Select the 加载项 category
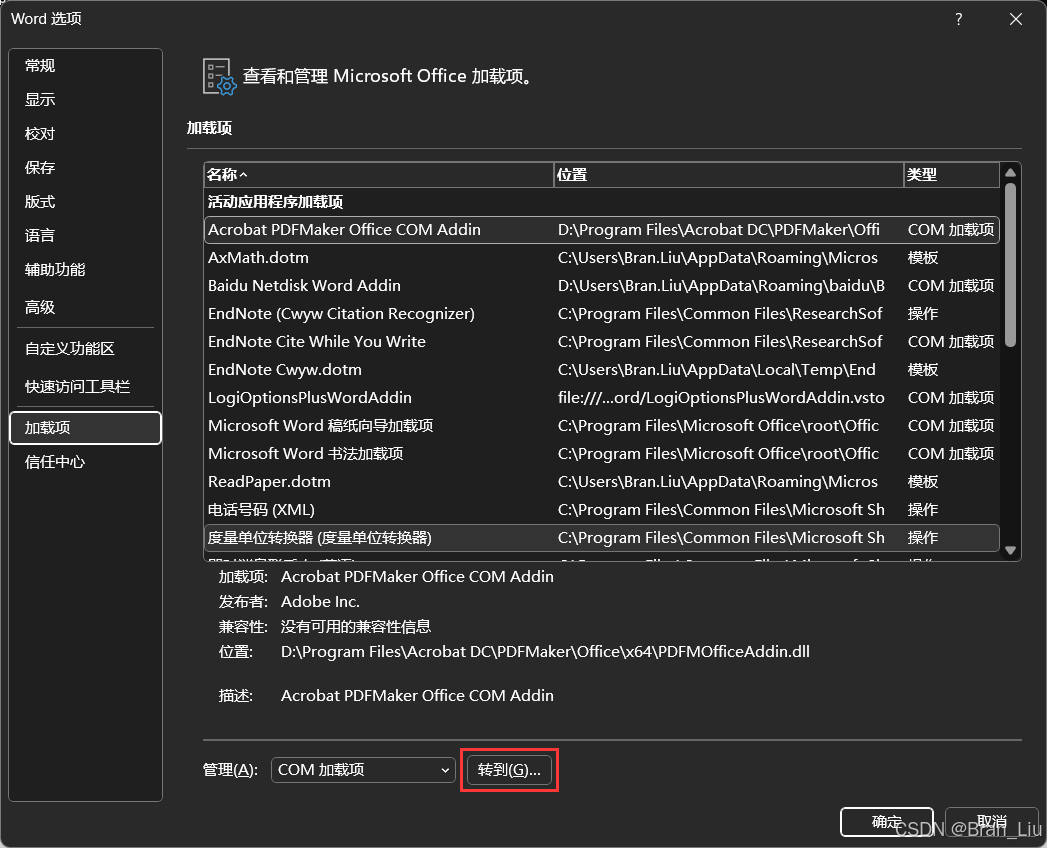The height and width of the screenshot is (848, 1047). (x=85, y=428)
